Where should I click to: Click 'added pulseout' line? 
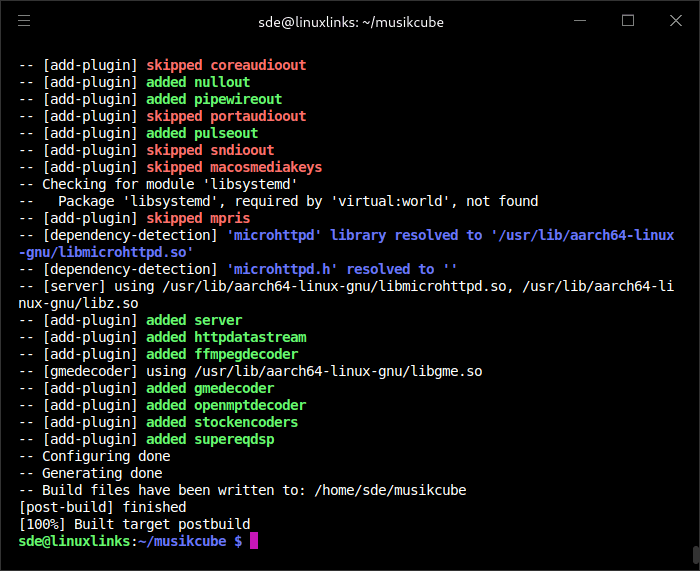pos(138,133)
